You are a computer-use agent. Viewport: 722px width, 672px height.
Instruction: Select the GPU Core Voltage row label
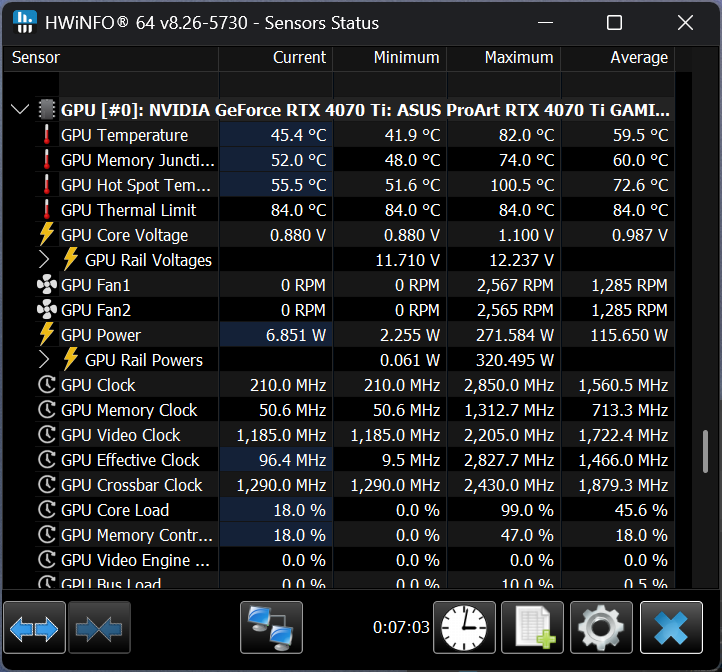coord(124,235)
